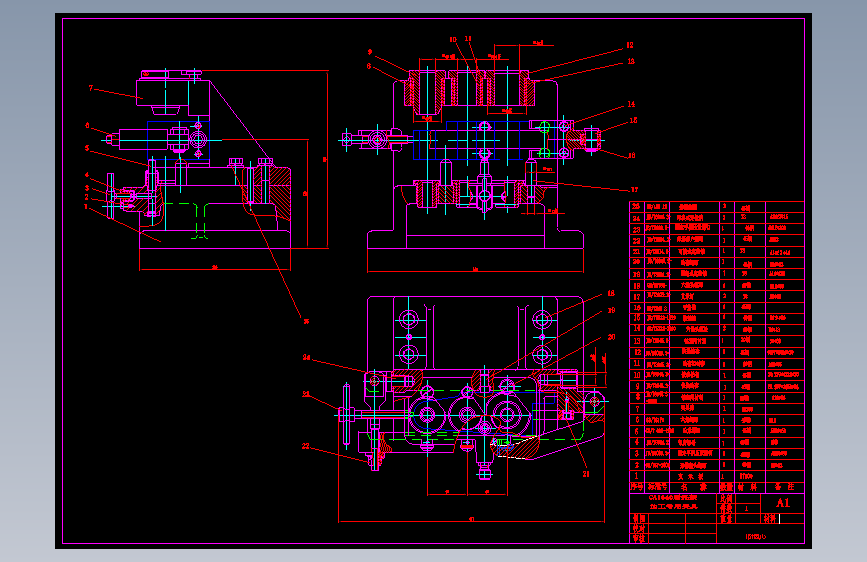Click the 序号 header in the parts list
The width and height of the screenshot is (867, 562).
pos(637,487)
